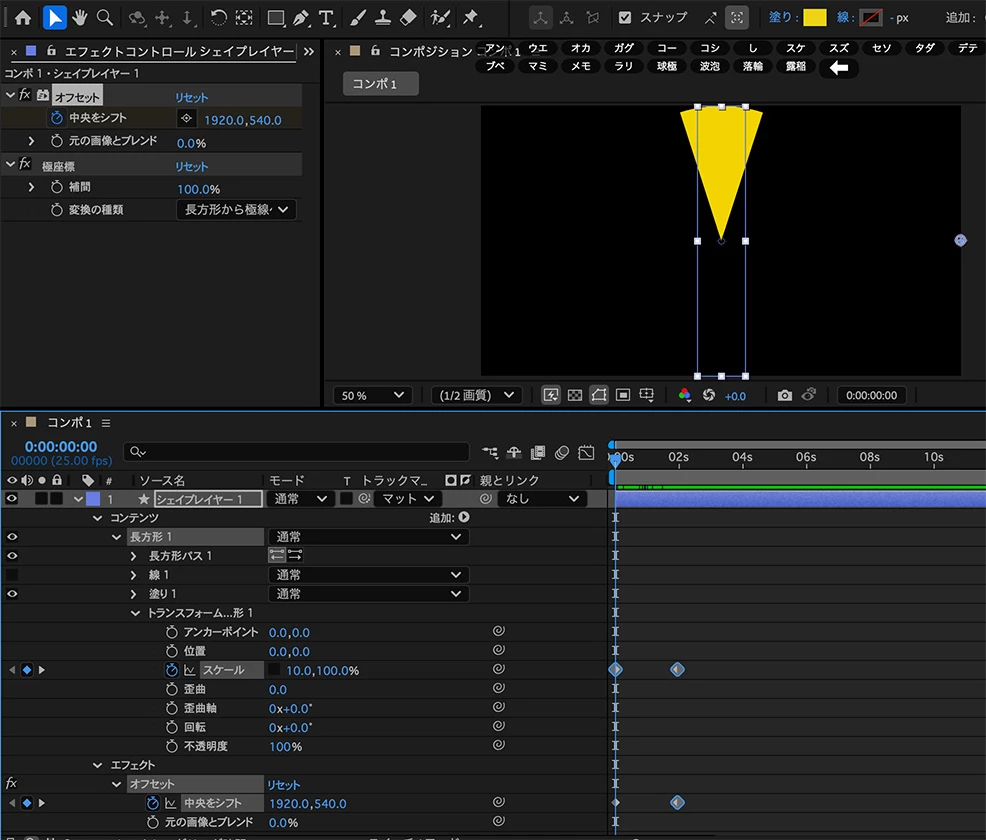Click the Home icon in toolbar
Viewport: 986px width, 840px height.
pos(23,18)
